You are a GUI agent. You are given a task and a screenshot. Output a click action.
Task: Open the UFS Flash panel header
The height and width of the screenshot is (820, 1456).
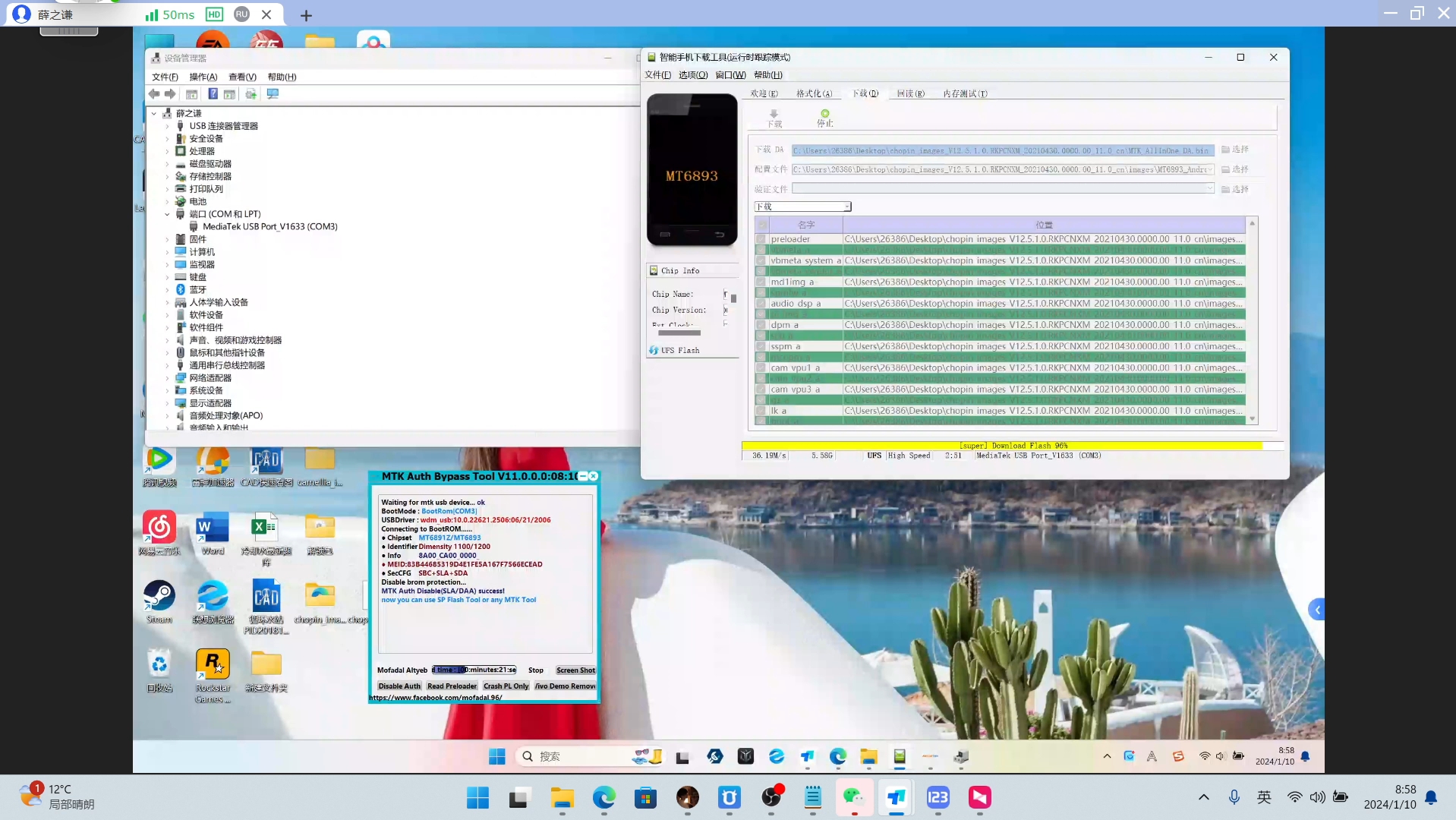(x=692, y=350)
